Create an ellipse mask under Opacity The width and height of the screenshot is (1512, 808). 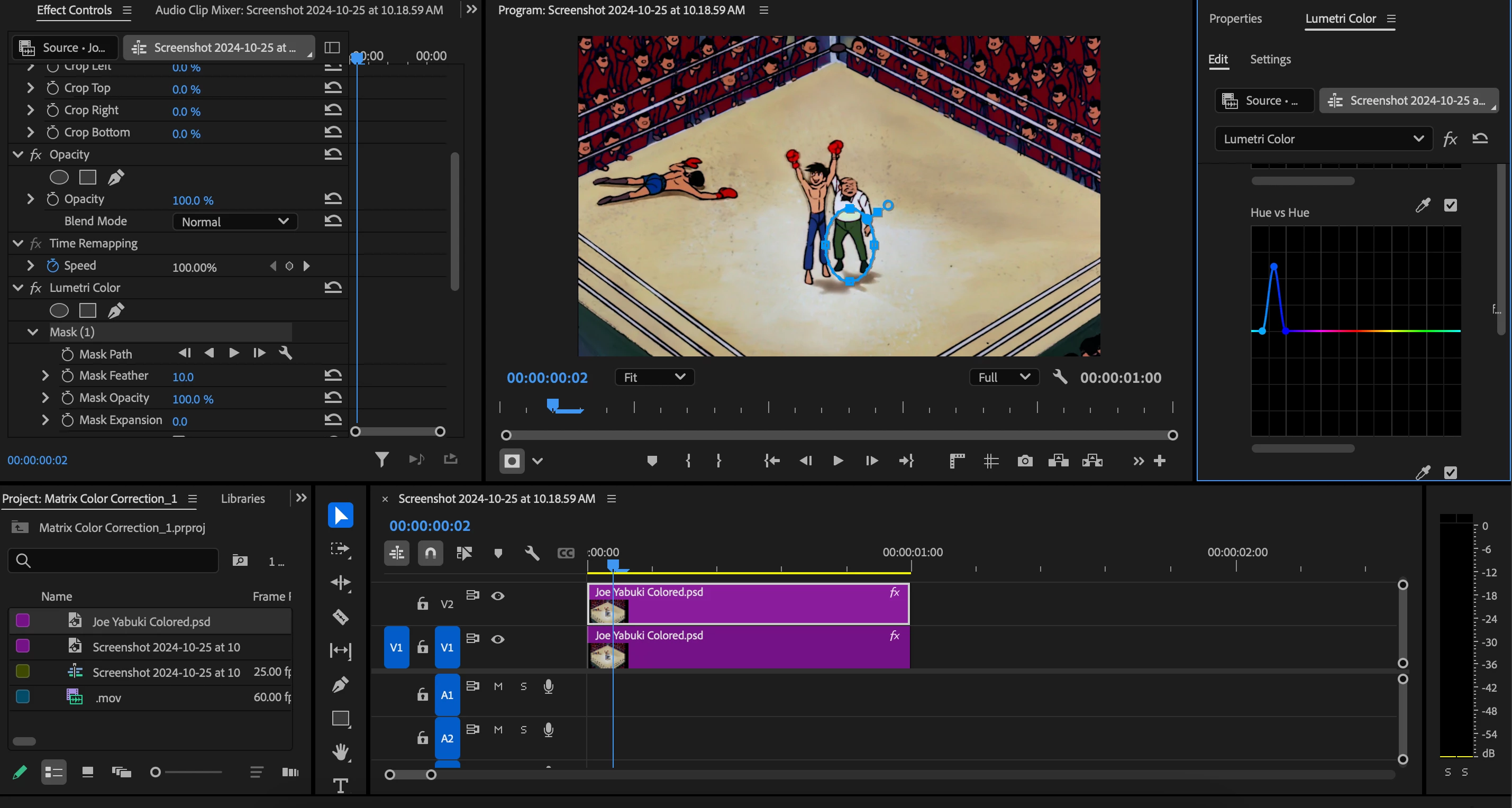pyautogui.click(x=59, y=177)
